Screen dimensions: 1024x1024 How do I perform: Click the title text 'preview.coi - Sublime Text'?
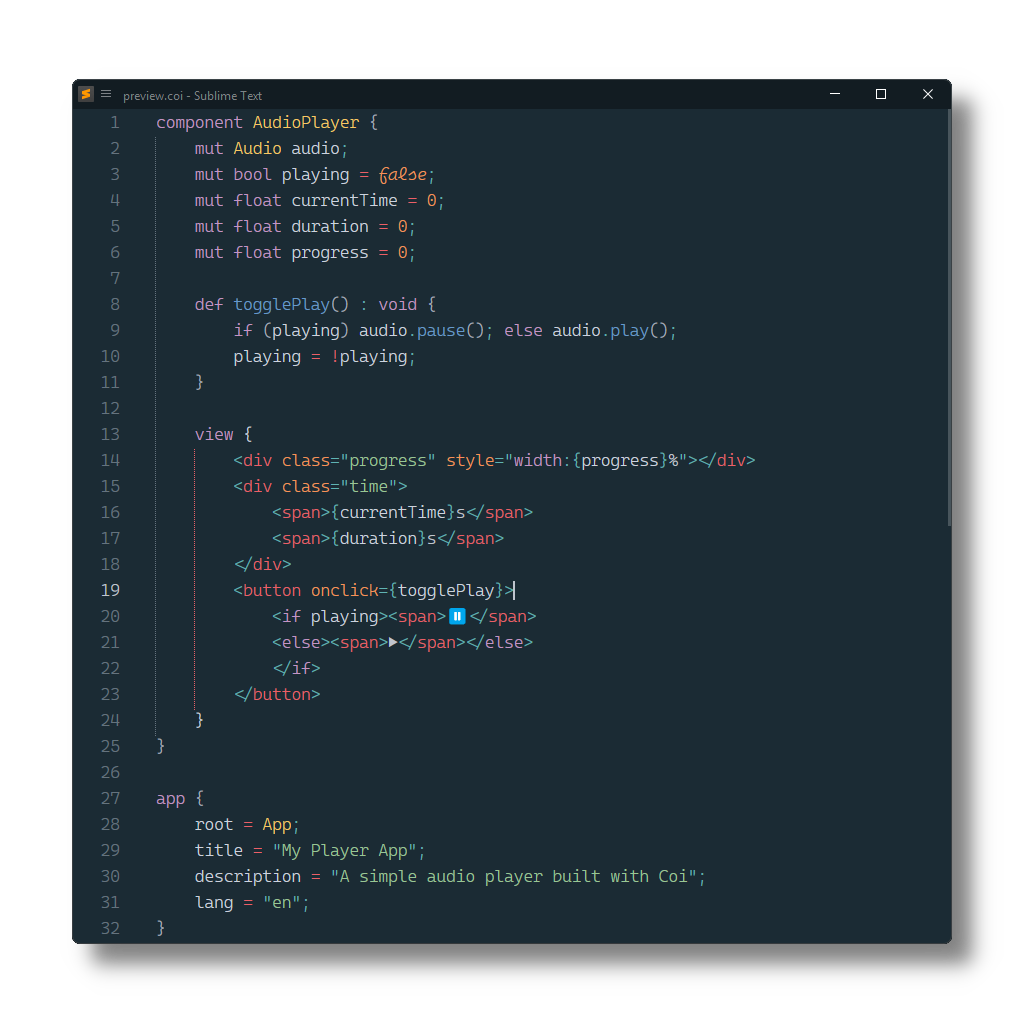point(193,95)
